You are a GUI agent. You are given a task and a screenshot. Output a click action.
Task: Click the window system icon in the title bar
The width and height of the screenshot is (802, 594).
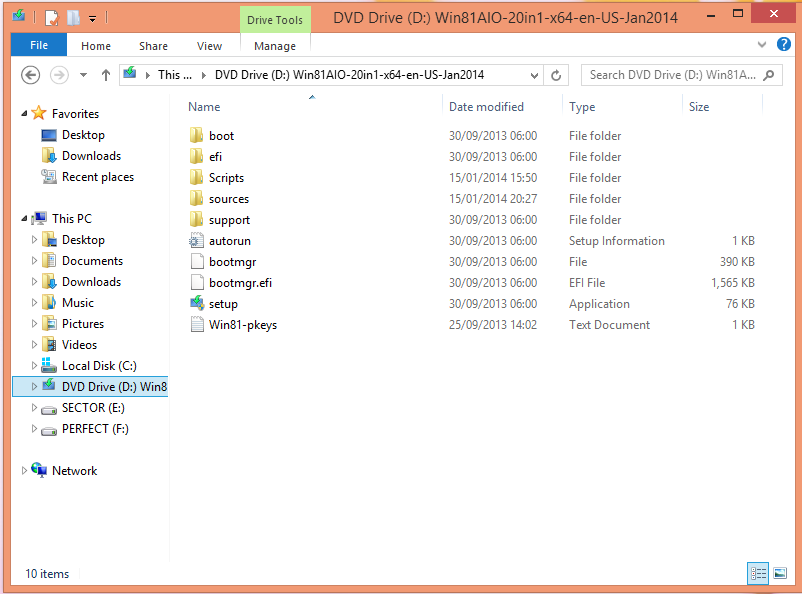pos(19,16)
